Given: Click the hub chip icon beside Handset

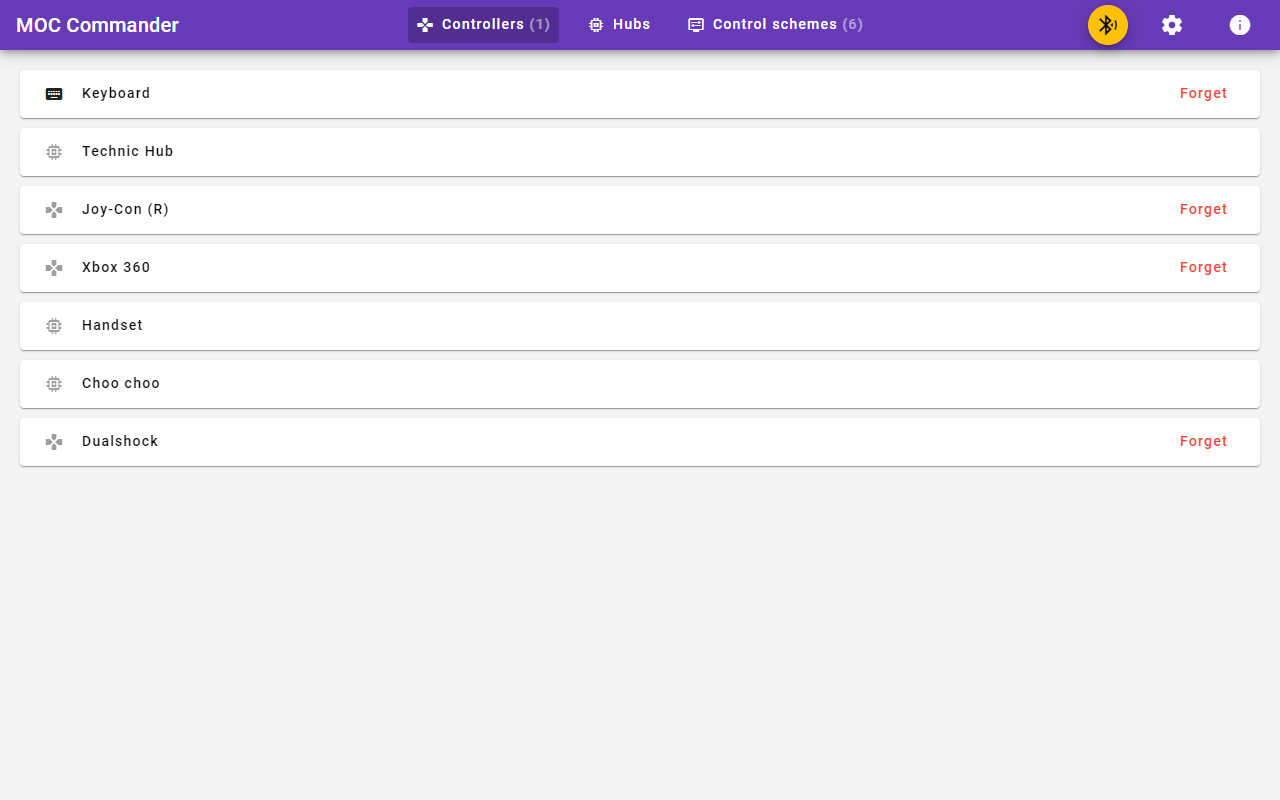Looking at the screenshot, I should 54,326.
